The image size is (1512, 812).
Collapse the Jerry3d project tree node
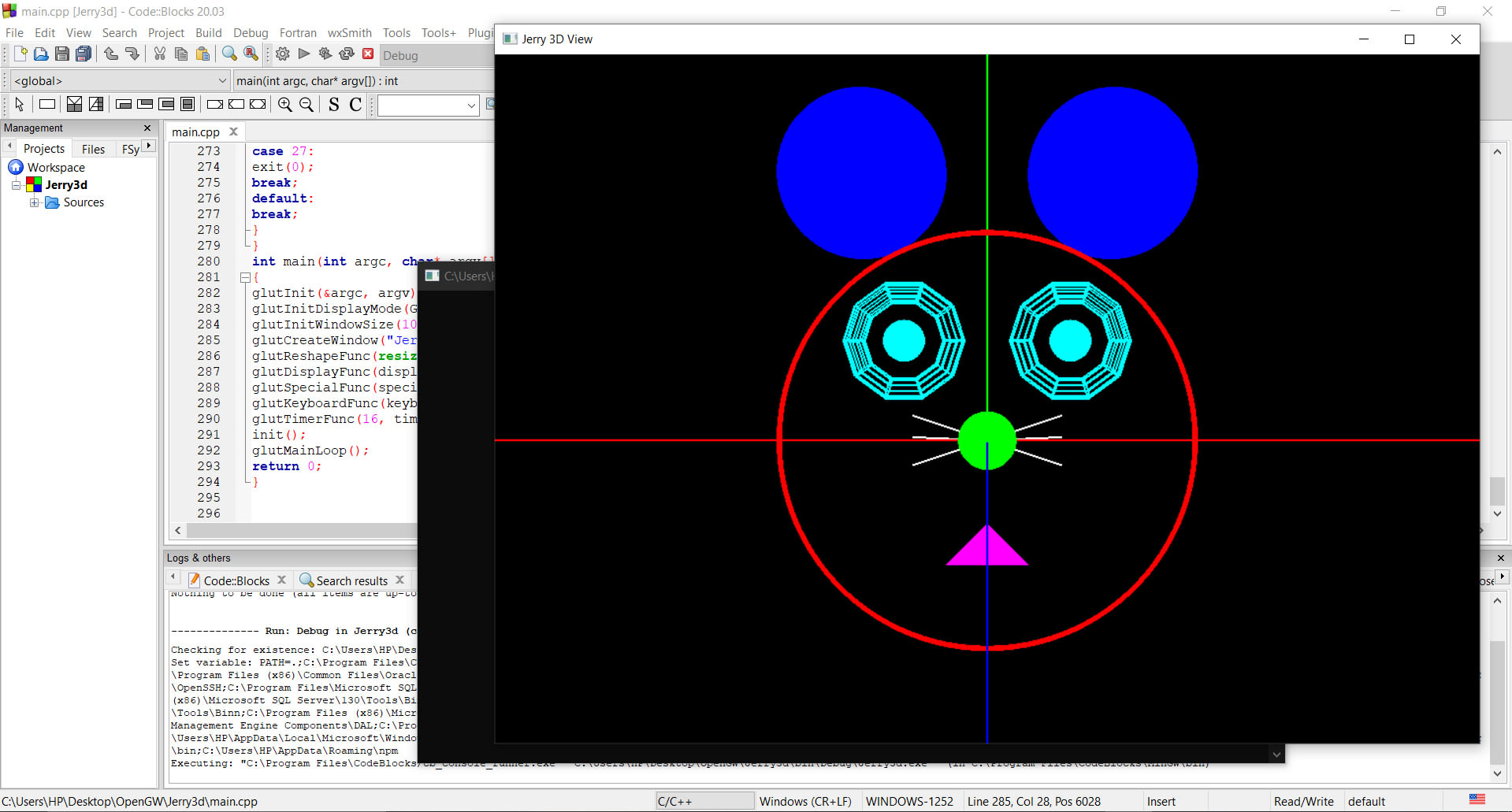tap(16, 185)
